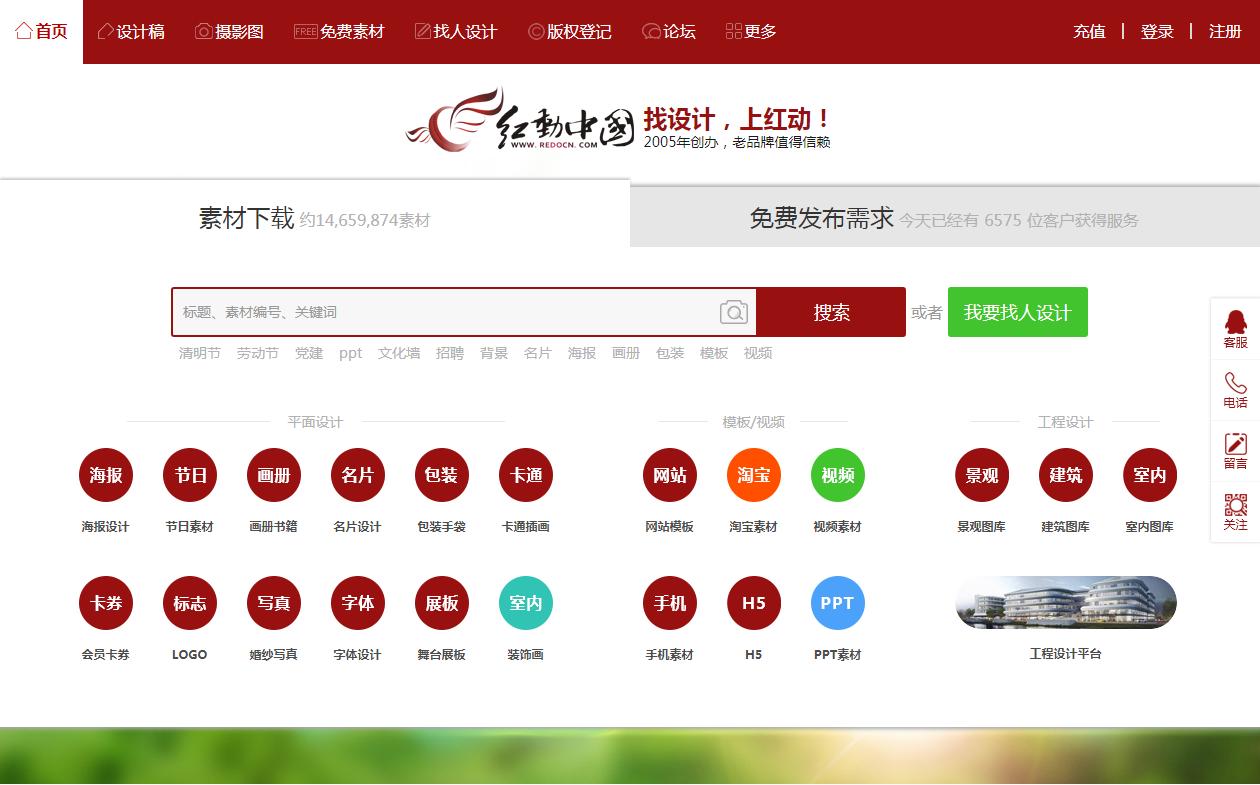Open the orange 淘宝素材 Taobao icon
This screenshot has height=785, width=1260.
[753, 475]
